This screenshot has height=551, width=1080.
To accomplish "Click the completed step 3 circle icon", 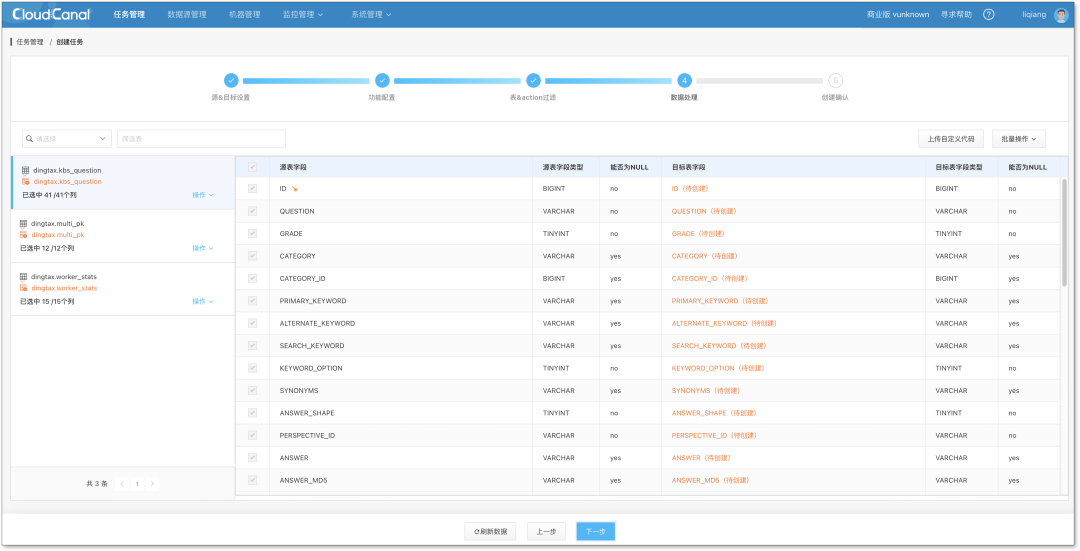I will click(x=533, y=81).
